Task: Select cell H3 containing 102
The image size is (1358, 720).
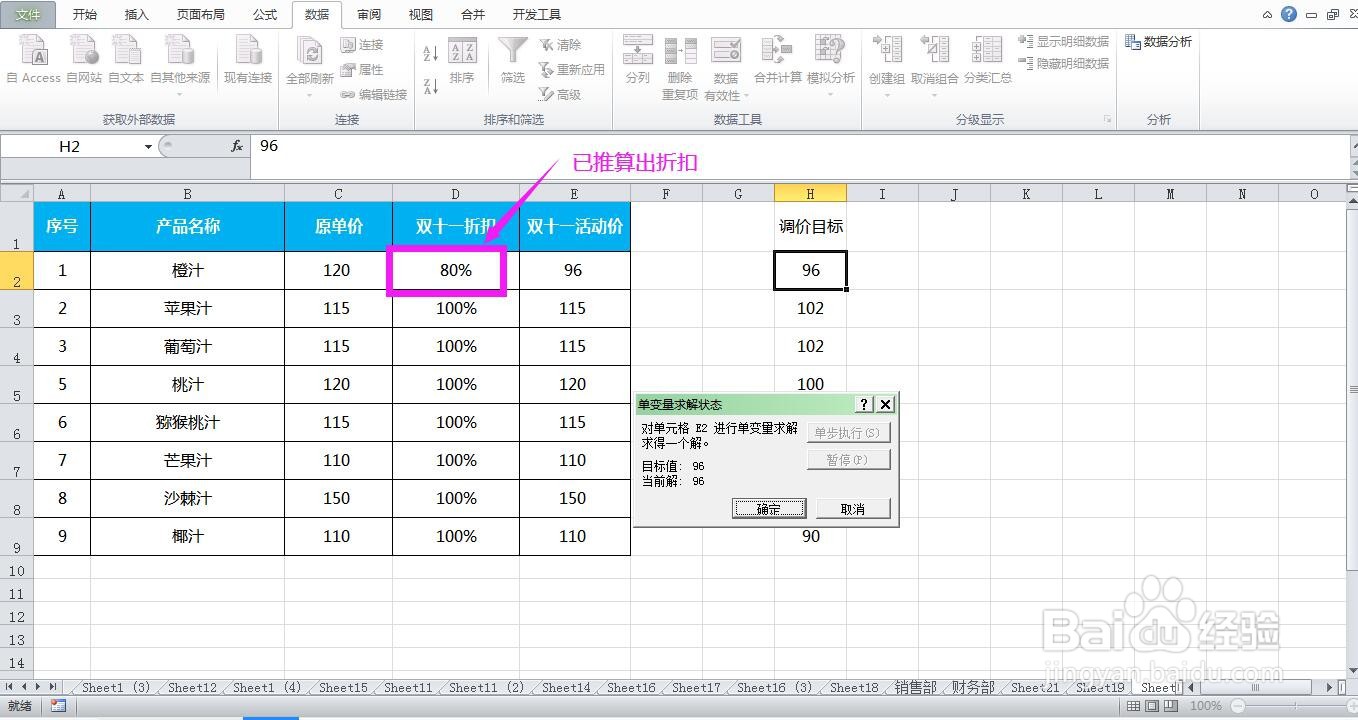Action: click(810, 308)
